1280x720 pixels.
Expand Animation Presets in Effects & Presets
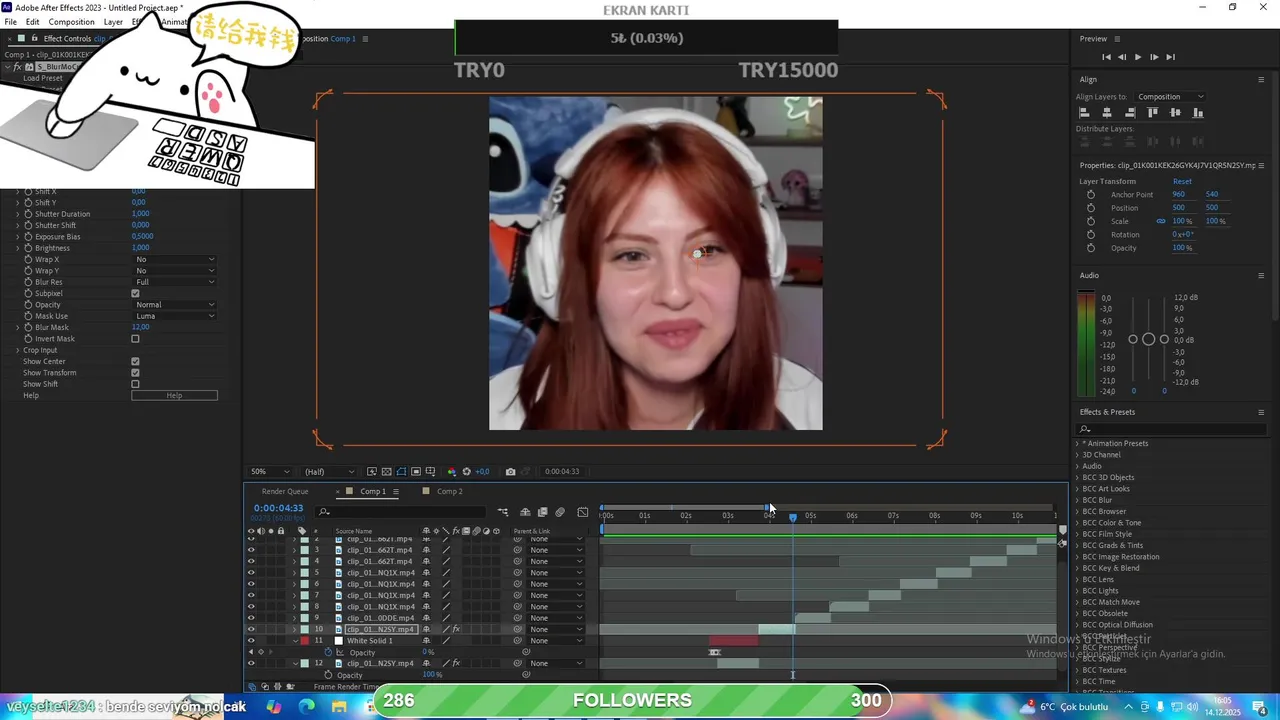(x=1078, y=444)
